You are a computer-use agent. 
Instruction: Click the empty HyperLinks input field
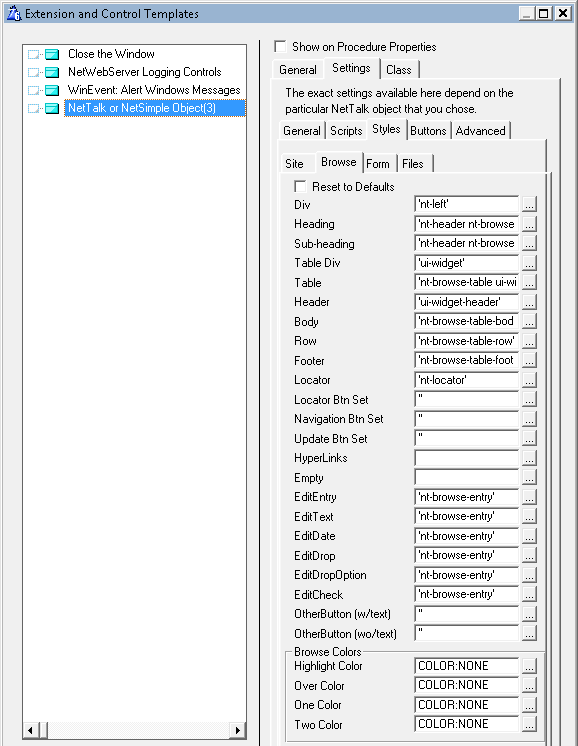[x=467, y=458]
